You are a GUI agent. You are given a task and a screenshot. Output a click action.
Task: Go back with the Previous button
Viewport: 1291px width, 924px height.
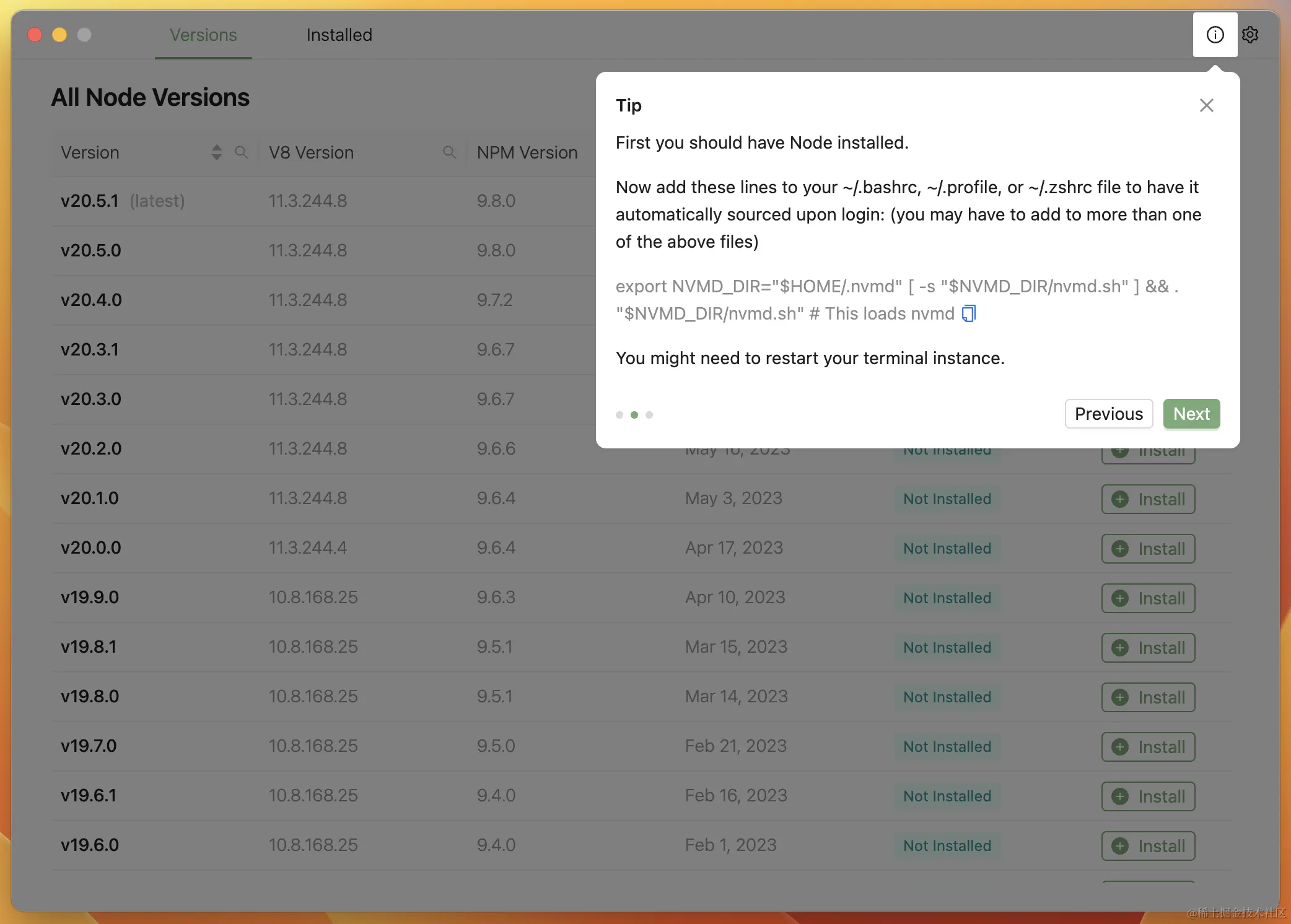point(1108,414)
